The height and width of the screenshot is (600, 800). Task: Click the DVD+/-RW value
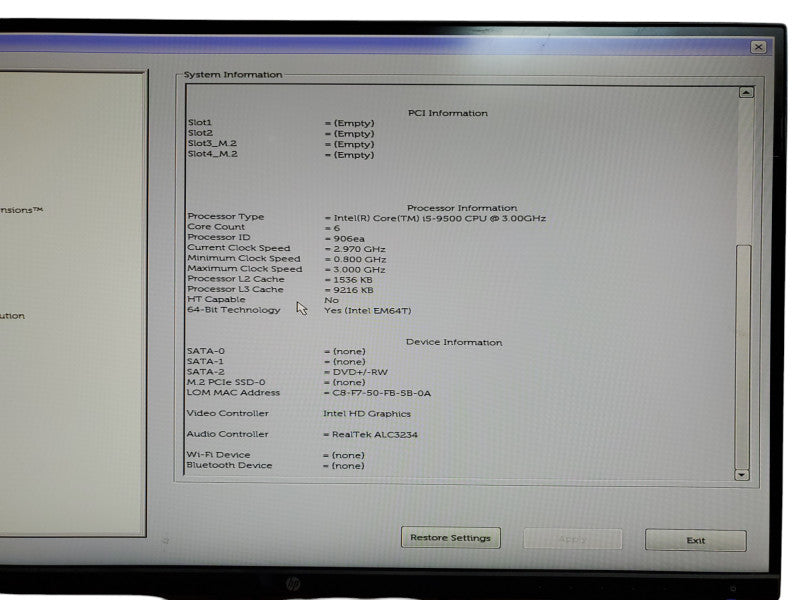coord(360,372)
